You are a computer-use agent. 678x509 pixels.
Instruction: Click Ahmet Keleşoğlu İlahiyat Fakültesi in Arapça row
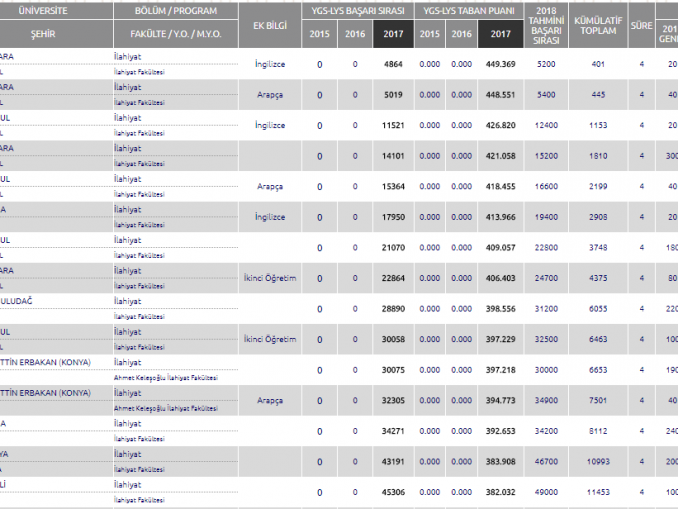click(x=165, y=409)
